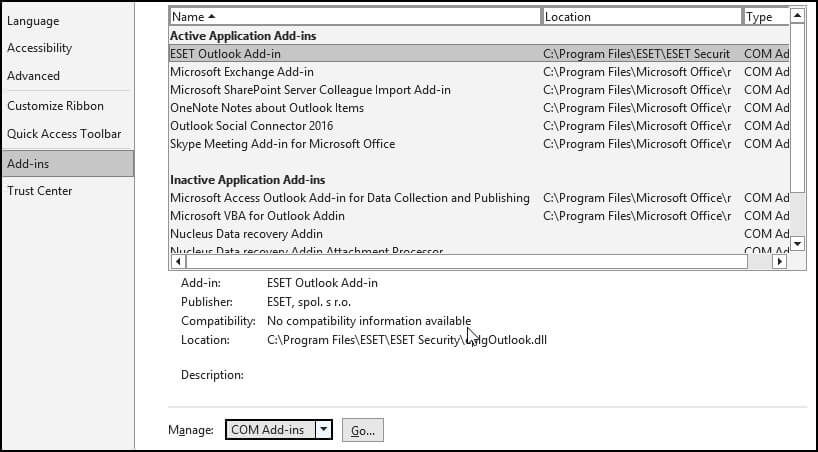Click the Type column header
The image size is (818, 452).
pyautogui.click(x=766, y=17)
